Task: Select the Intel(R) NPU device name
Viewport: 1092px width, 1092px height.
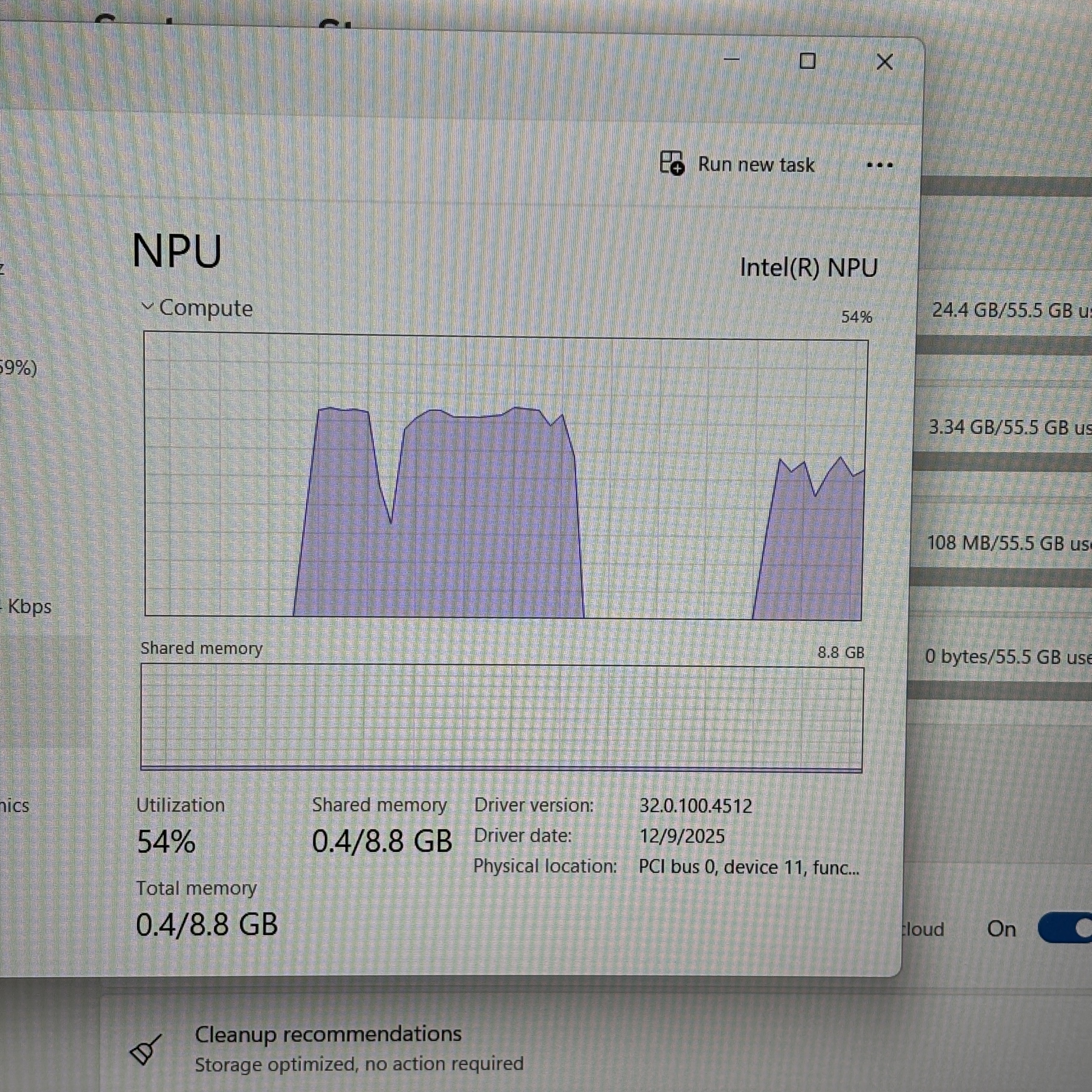Action: click(x=809, y=268)
